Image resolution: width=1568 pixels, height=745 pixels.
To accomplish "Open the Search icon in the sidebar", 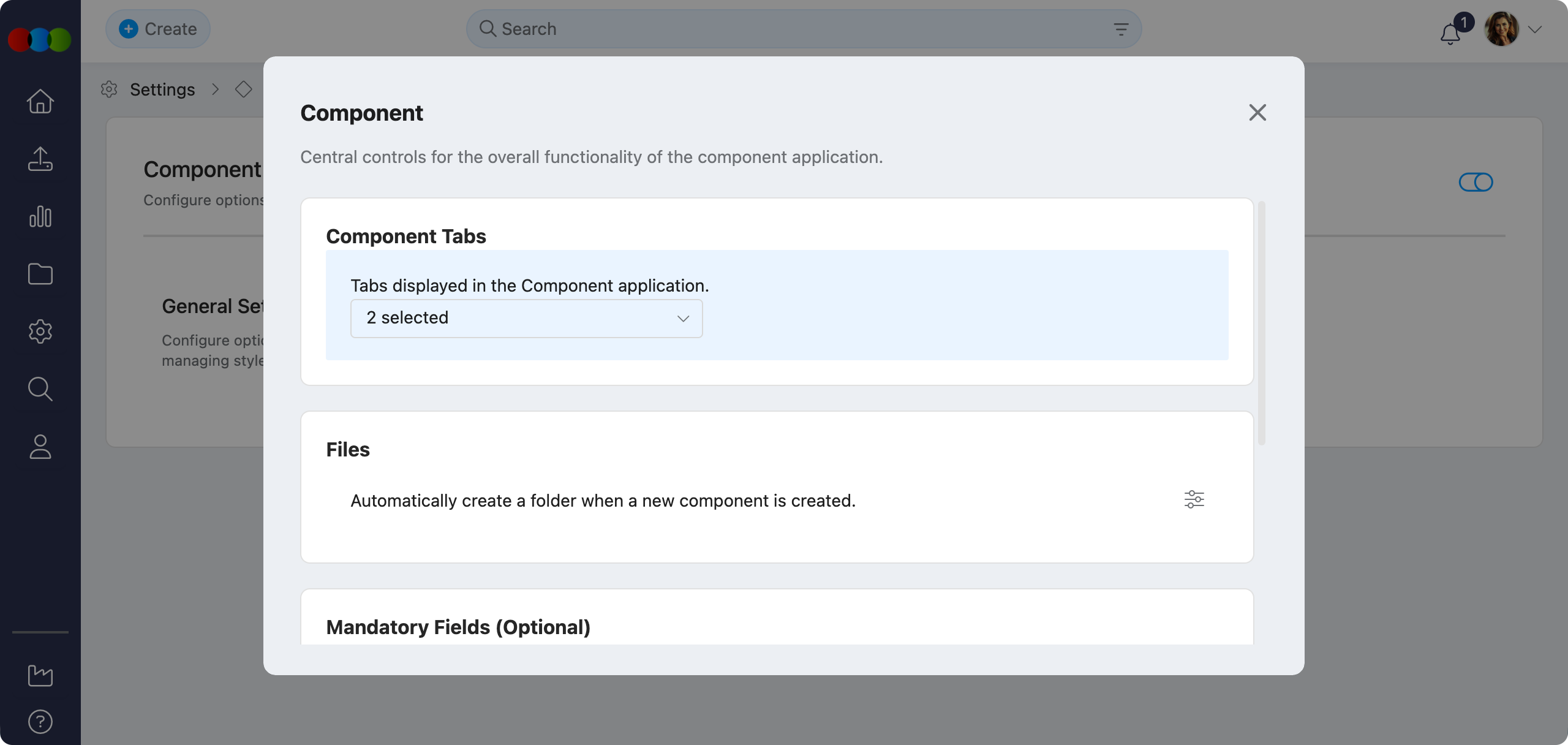I will pyautogui.click(x=40, y=389).
